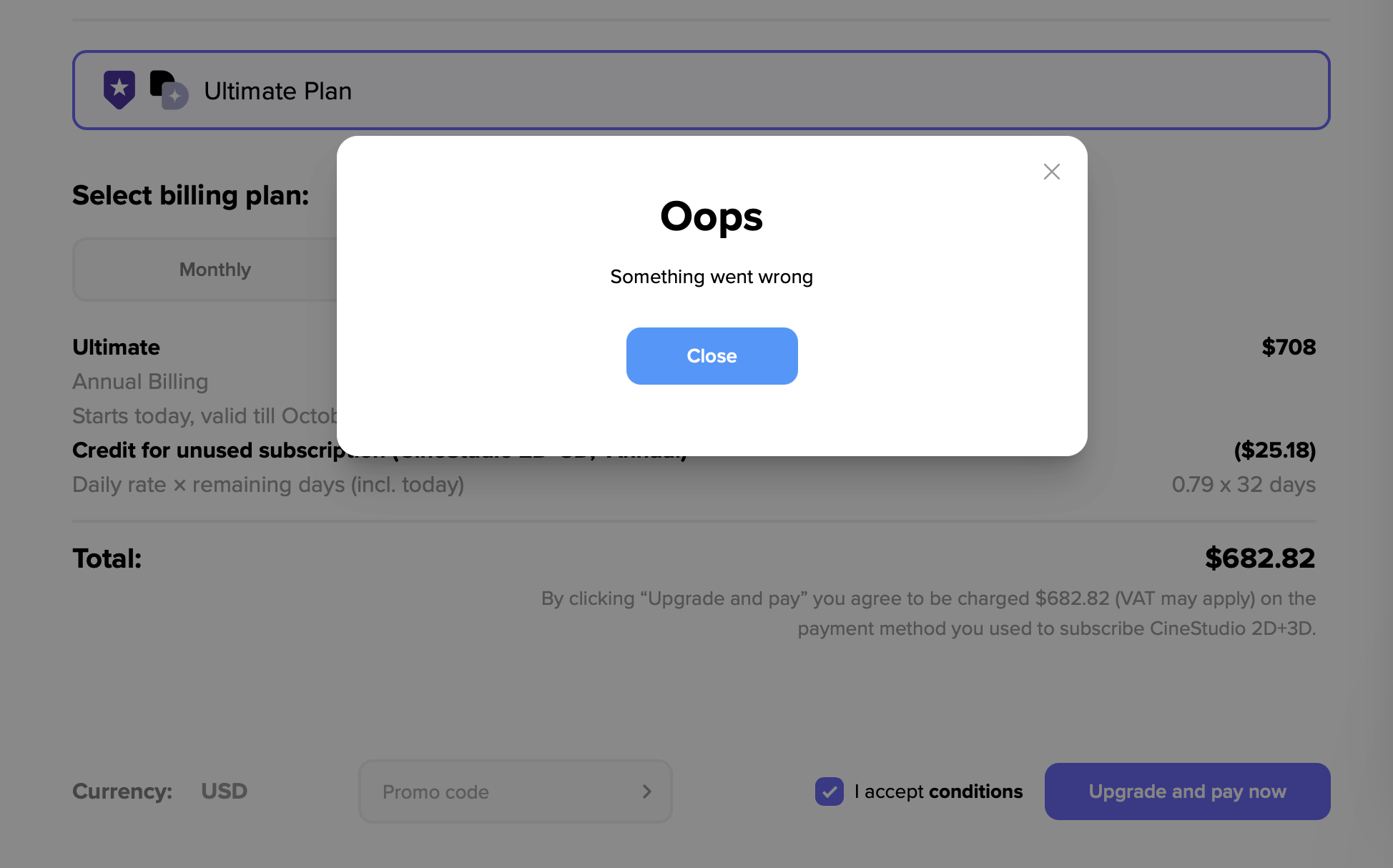Click the $708 plan price
The width and height of the screenshot is (1393, 868).
(1289, 347)
